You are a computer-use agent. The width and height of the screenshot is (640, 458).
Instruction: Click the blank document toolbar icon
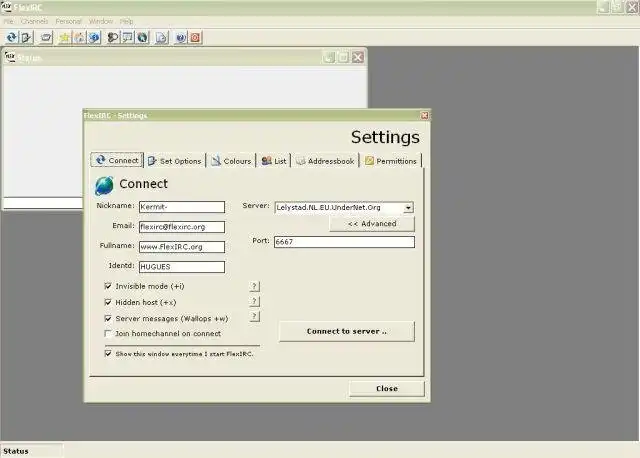162,38
